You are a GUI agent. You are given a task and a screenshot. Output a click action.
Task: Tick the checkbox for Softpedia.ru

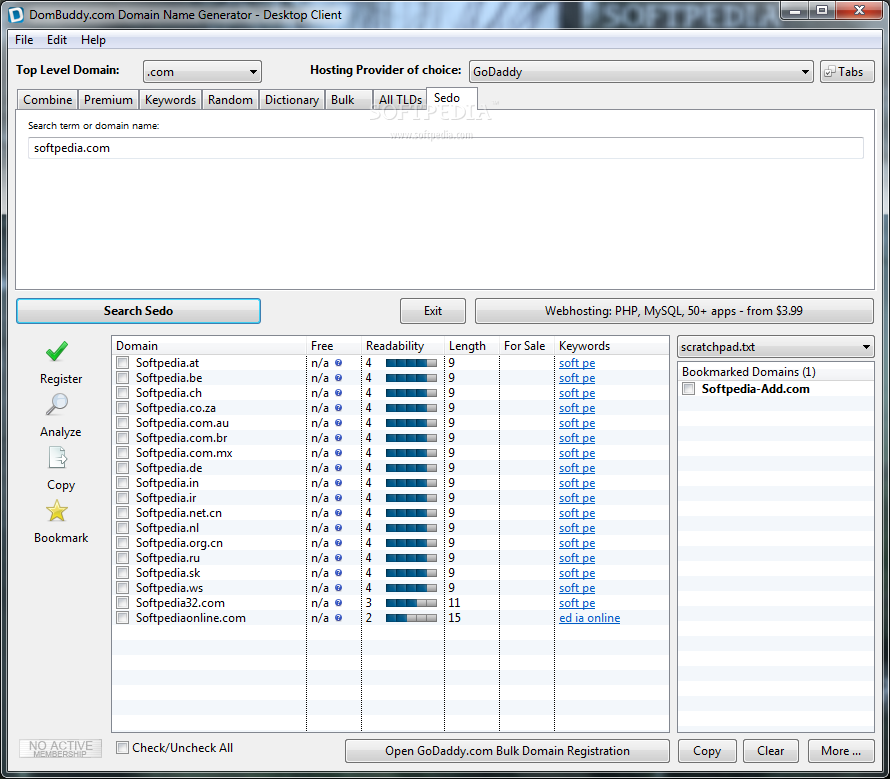123,558
